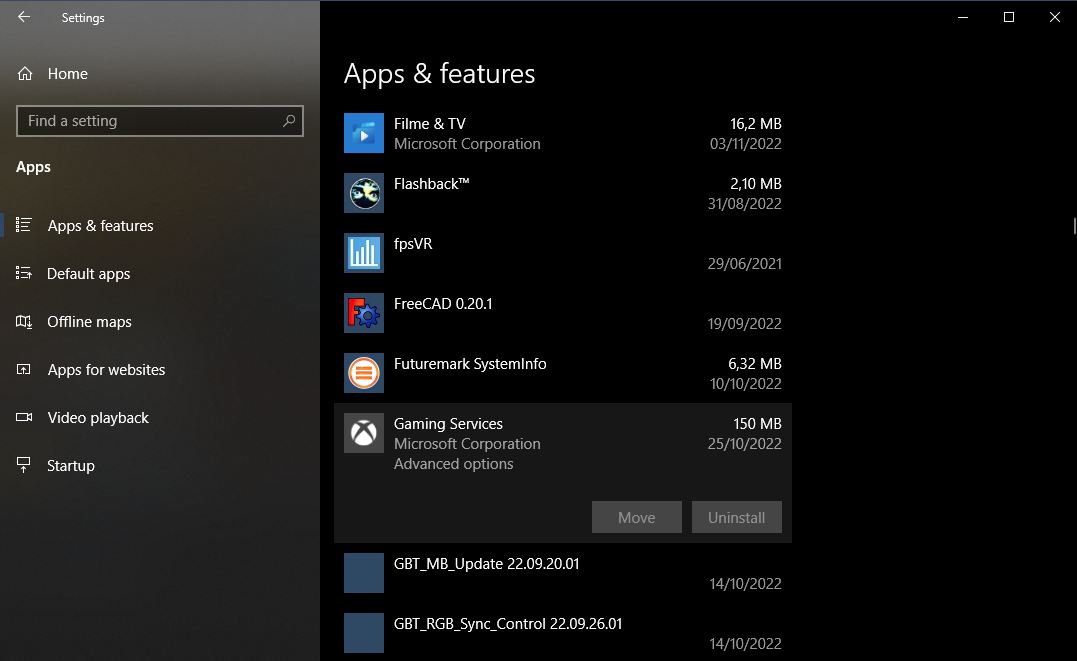Click the Video playback camera icon
Screen dimensions: 1077x661
coord(24,417)
